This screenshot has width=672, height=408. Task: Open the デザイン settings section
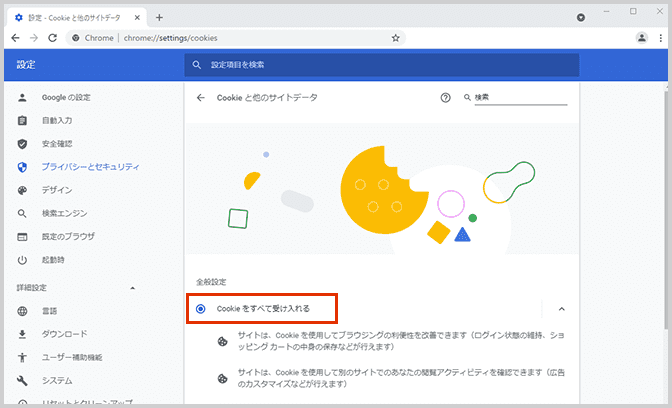pos(57,190)
